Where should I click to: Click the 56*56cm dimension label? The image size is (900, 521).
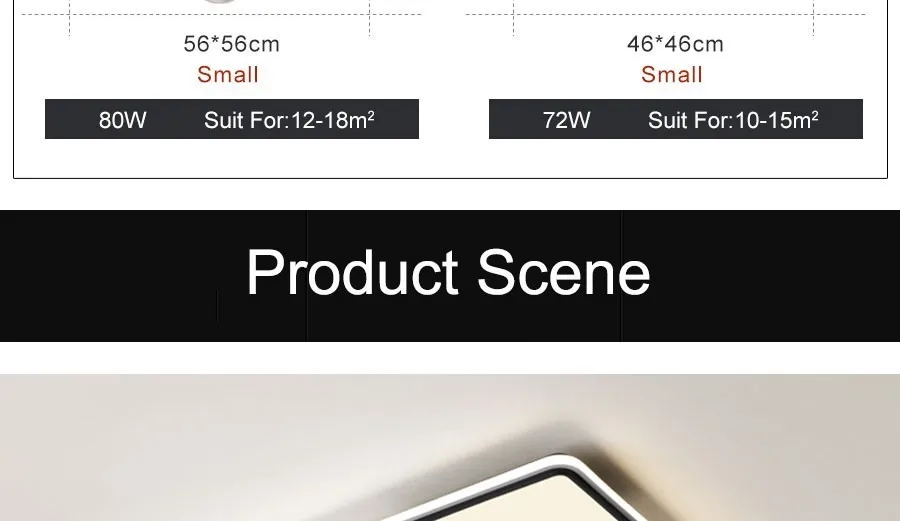[231, 44]
